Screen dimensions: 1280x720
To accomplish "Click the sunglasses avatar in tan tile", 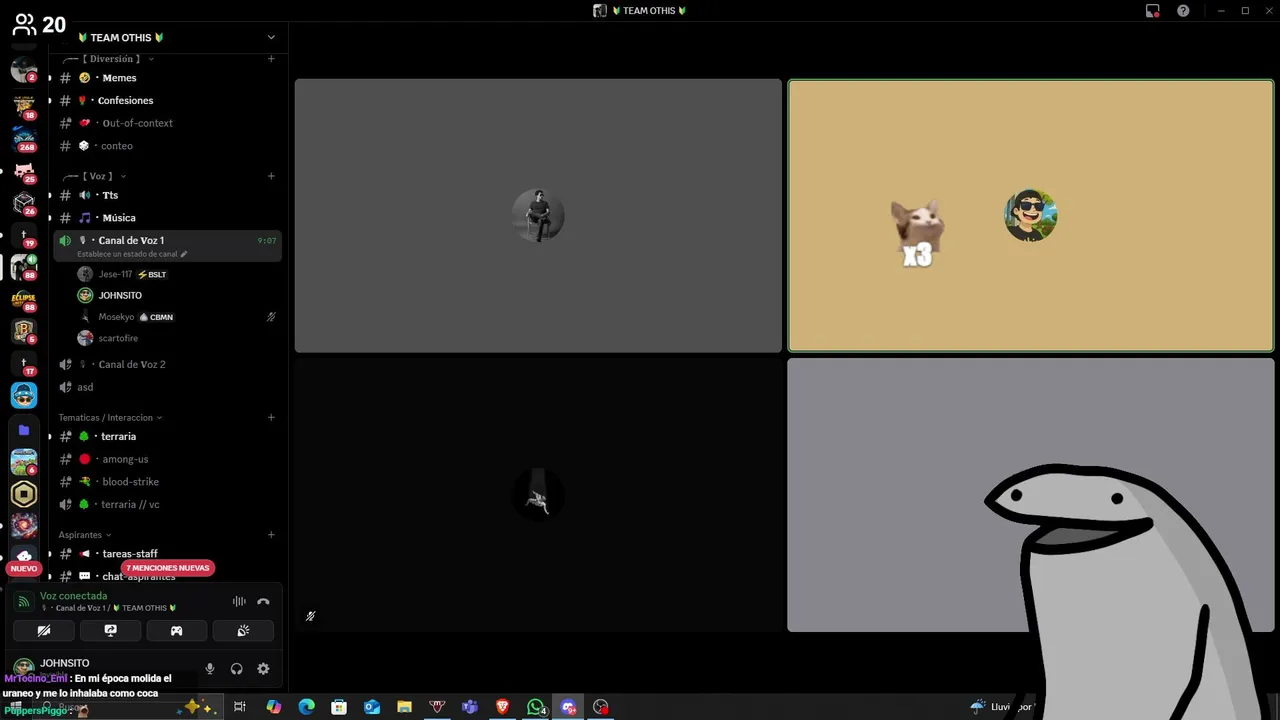I will click(x=1031, y=215).
